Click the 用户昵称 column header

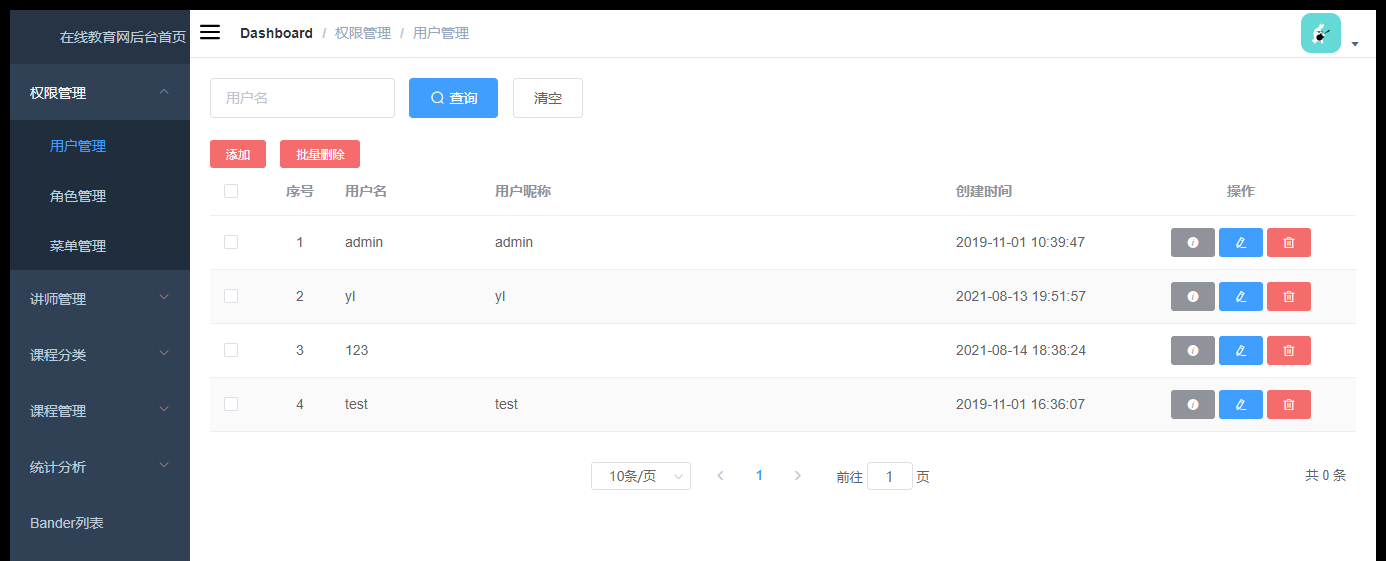(x=523, y=191)
